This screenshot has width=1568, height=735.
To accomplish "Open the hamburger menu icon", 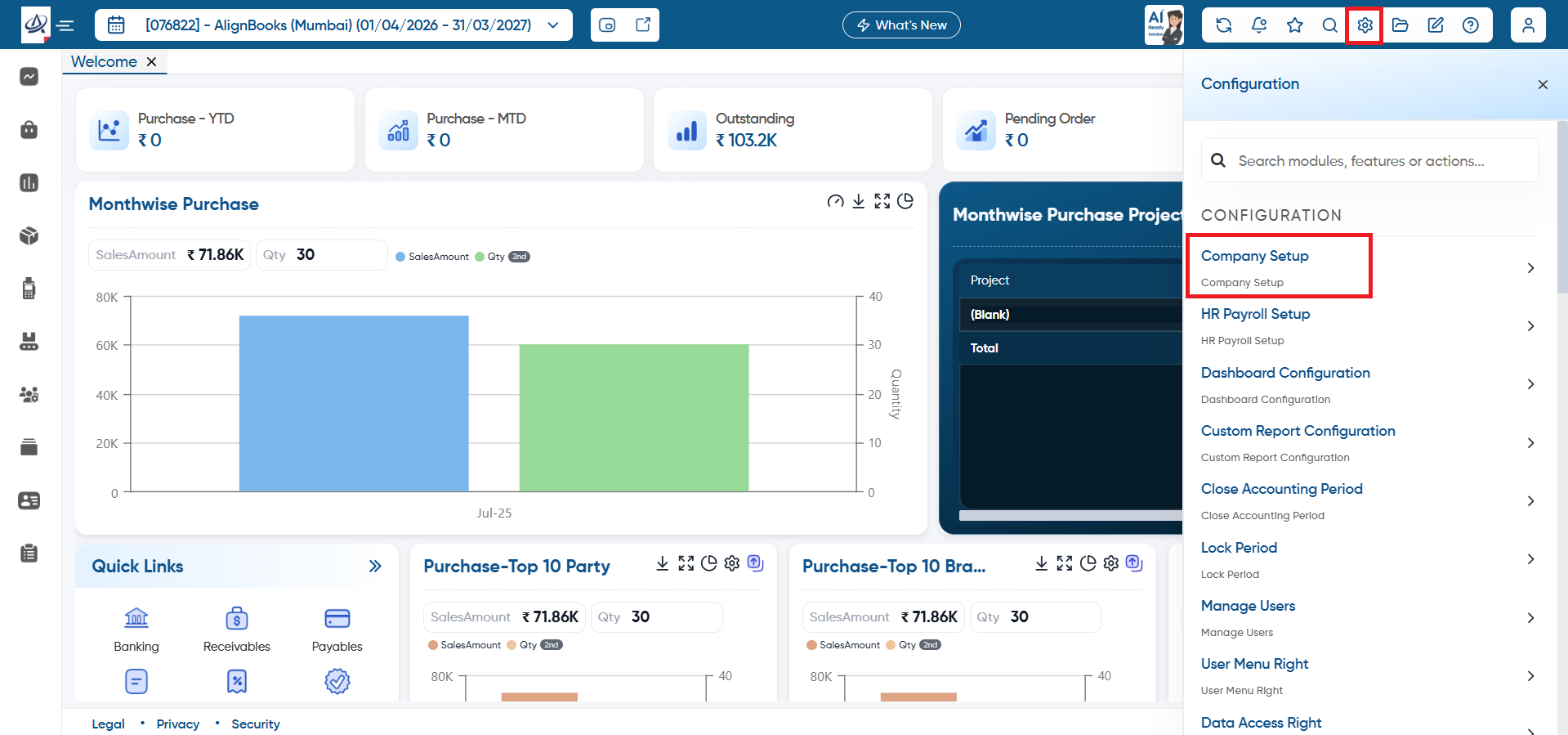I will (x=66, y=25).
